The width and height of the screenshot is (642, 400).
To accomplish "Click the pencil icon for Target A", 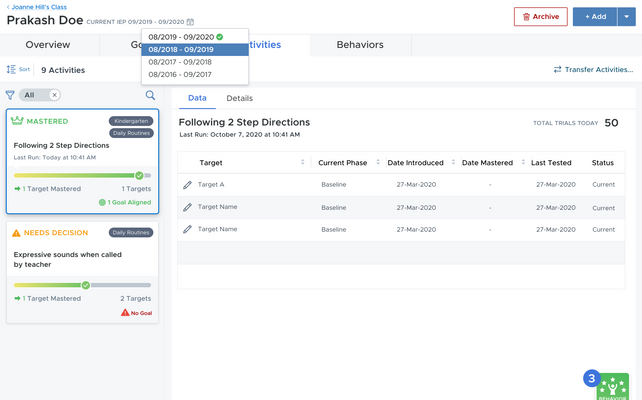I will coord(187,185).
